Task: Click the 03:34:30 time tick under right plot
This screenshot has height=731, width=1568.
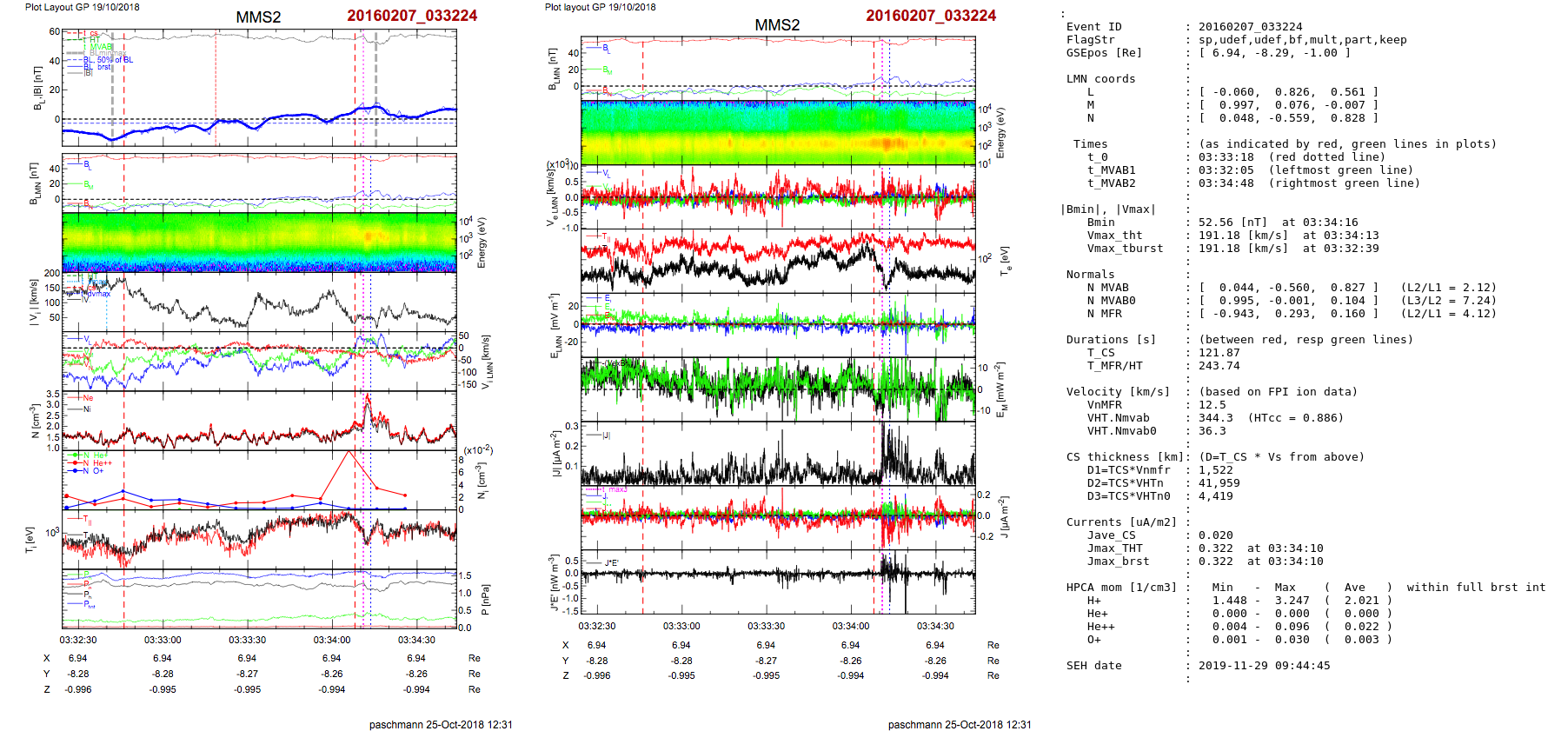Action: [935, 626]
